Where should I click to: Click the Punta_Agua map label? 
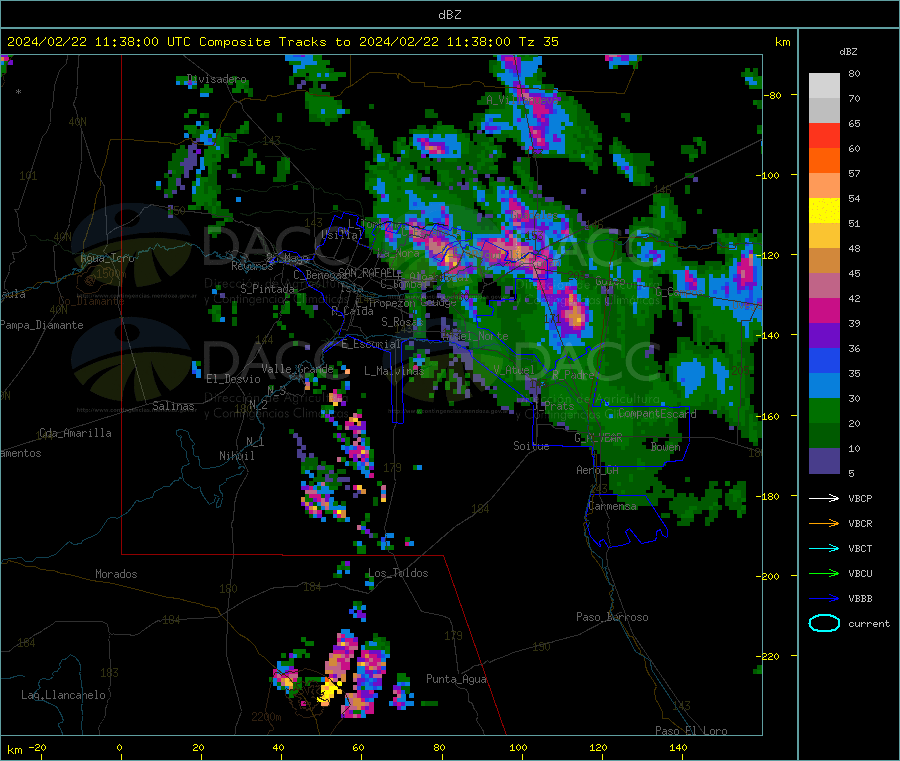[x=456, y=679]
